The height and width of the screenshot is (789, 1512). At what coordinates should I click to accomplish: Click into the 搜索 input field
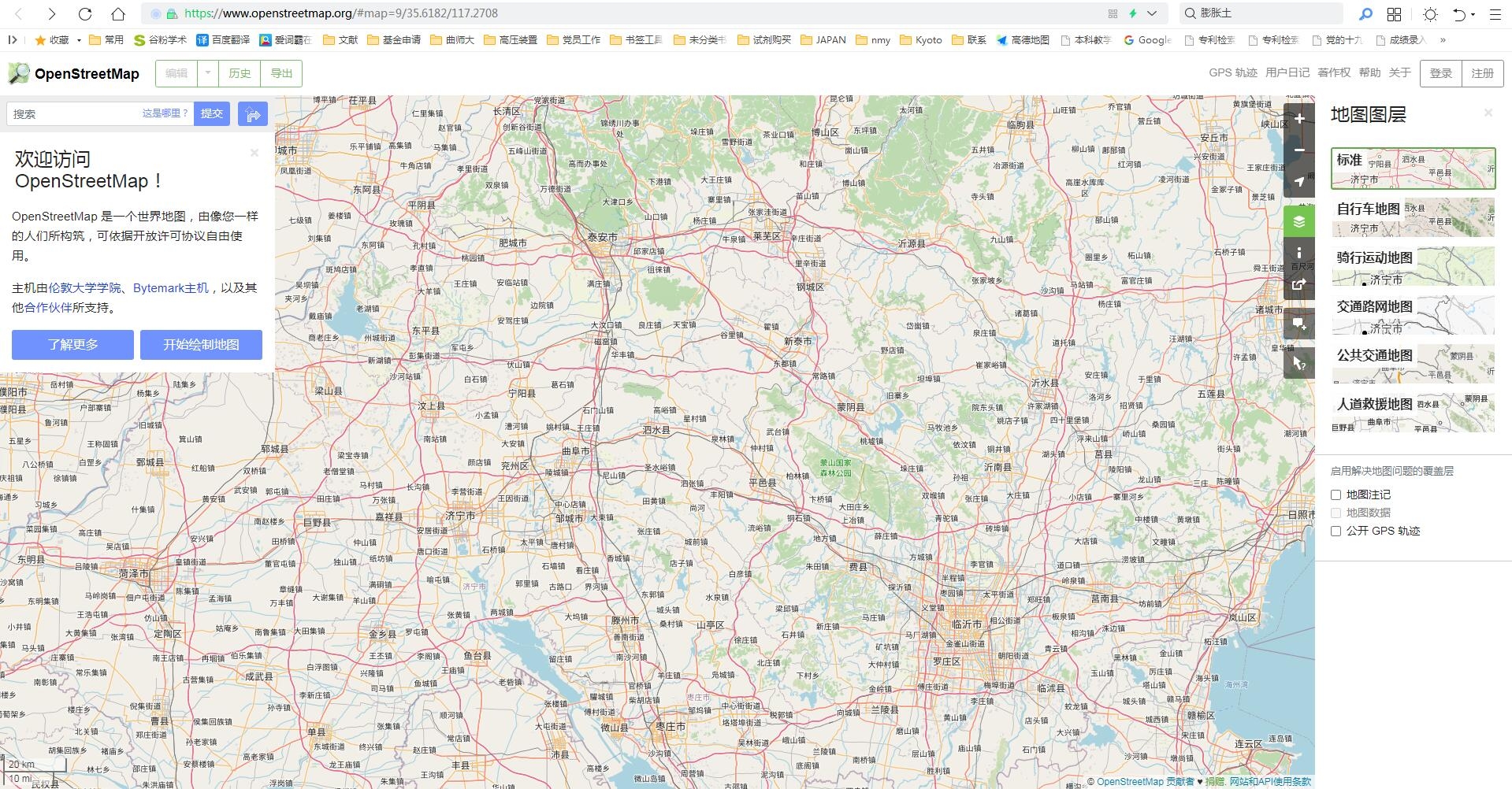75,114
